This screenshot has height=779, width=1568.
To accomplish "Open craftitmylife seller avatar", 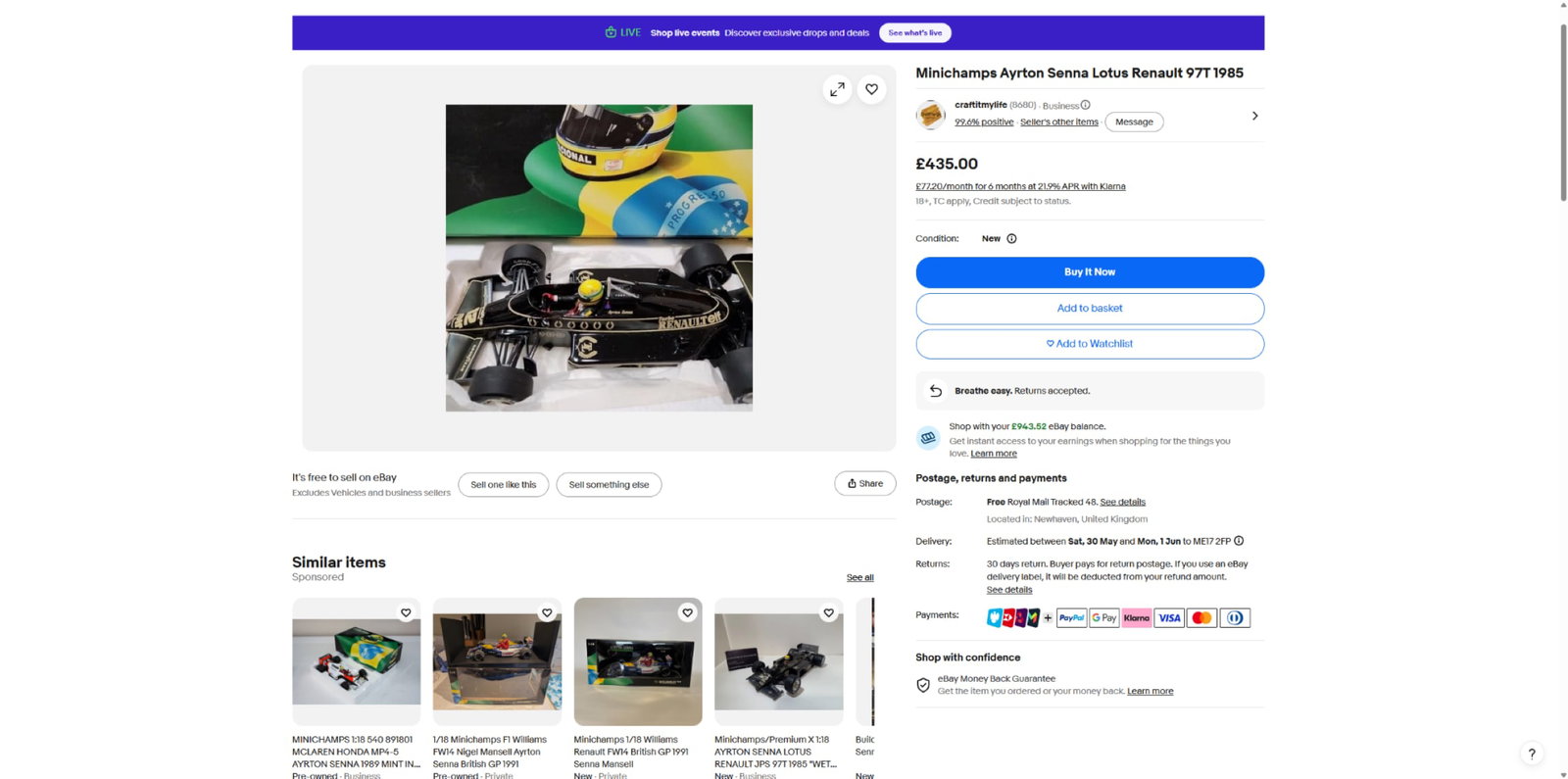I will [x=930, y=115].
